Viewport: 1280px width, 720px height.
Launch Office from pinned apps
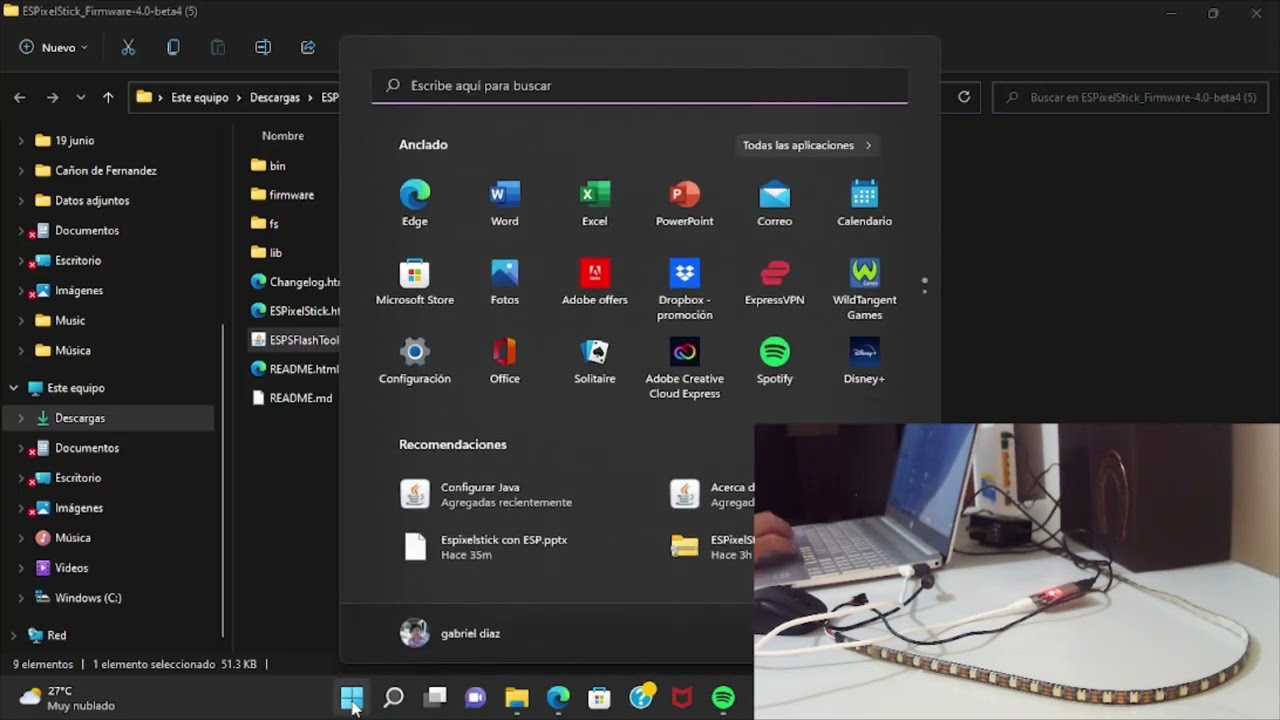tap(504, 361)
